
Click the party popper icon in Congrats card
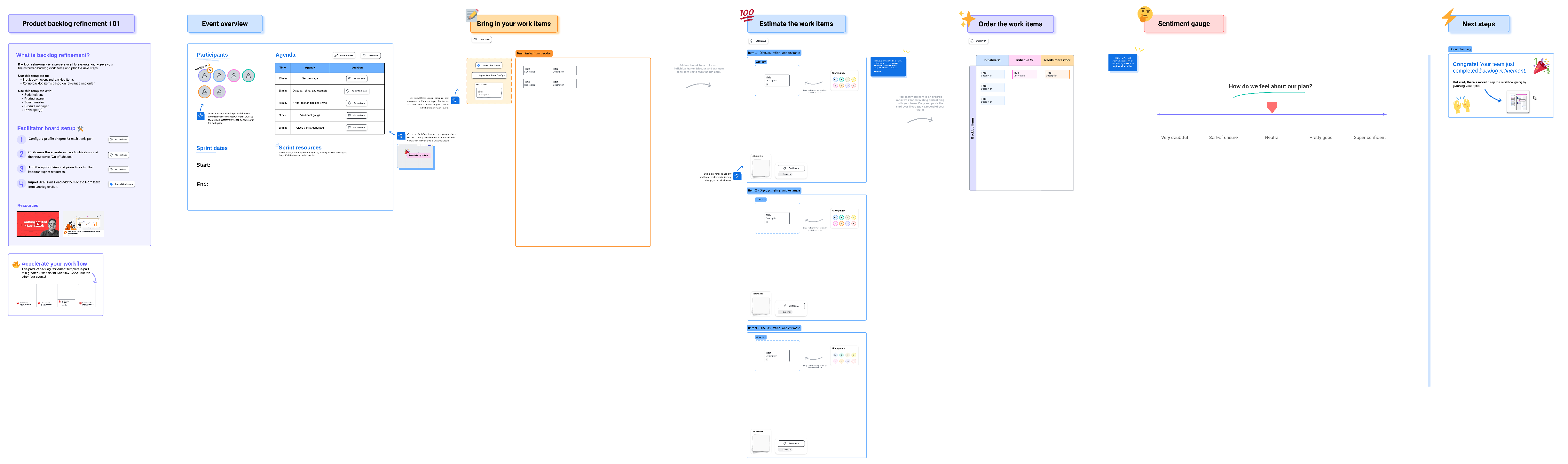point(1540,66)
